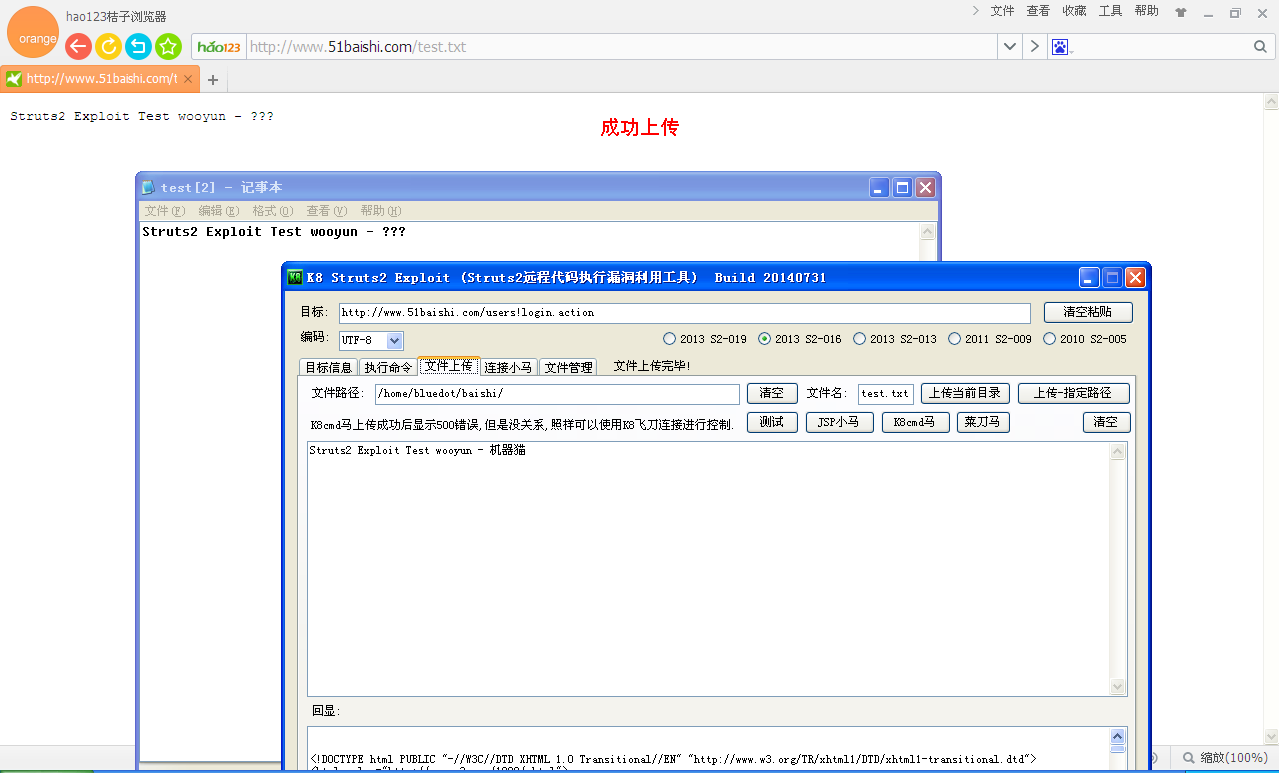Click the 测试 button
The image size is (1279, 773).
(772, 422)
